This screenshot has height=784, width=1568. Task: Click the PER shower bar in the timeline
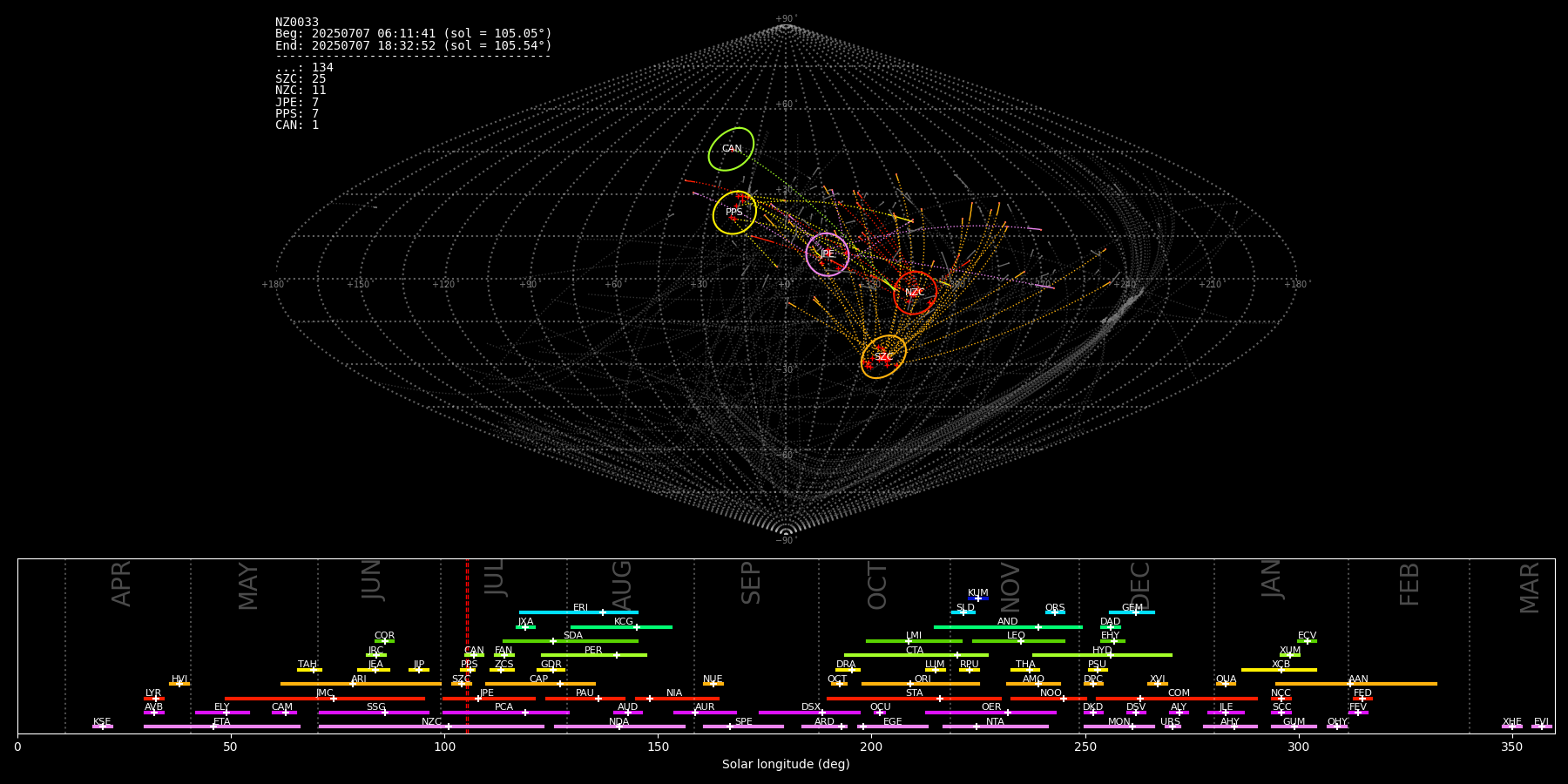594,655
